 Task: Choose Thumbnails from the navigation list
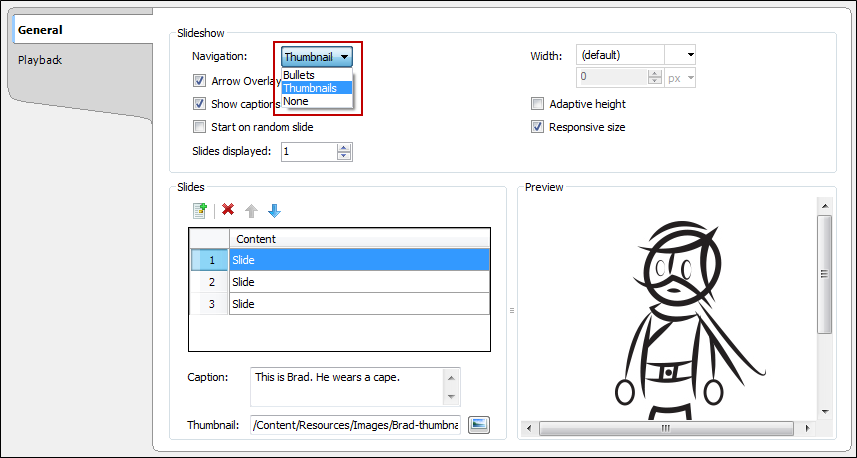[317, 88]
